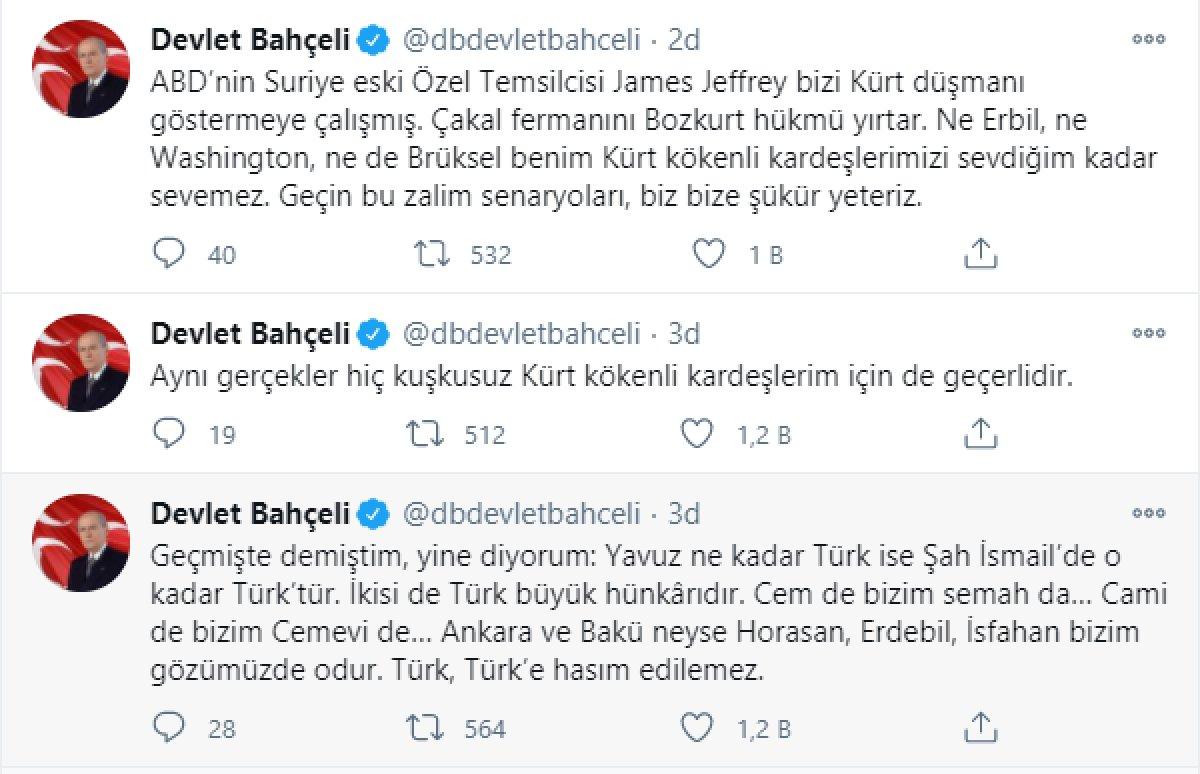Retweet the second tweet

coord(433,434)
